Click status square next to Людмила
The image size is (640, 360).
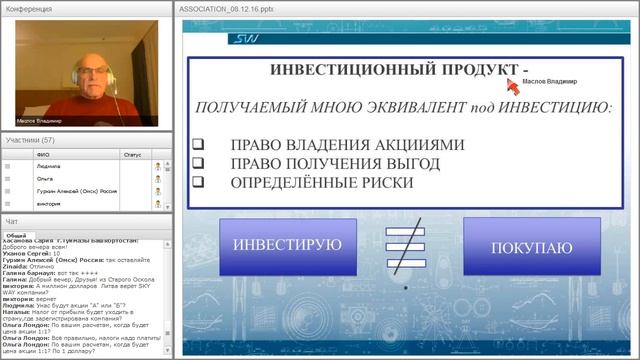click(x=7, y=166)
